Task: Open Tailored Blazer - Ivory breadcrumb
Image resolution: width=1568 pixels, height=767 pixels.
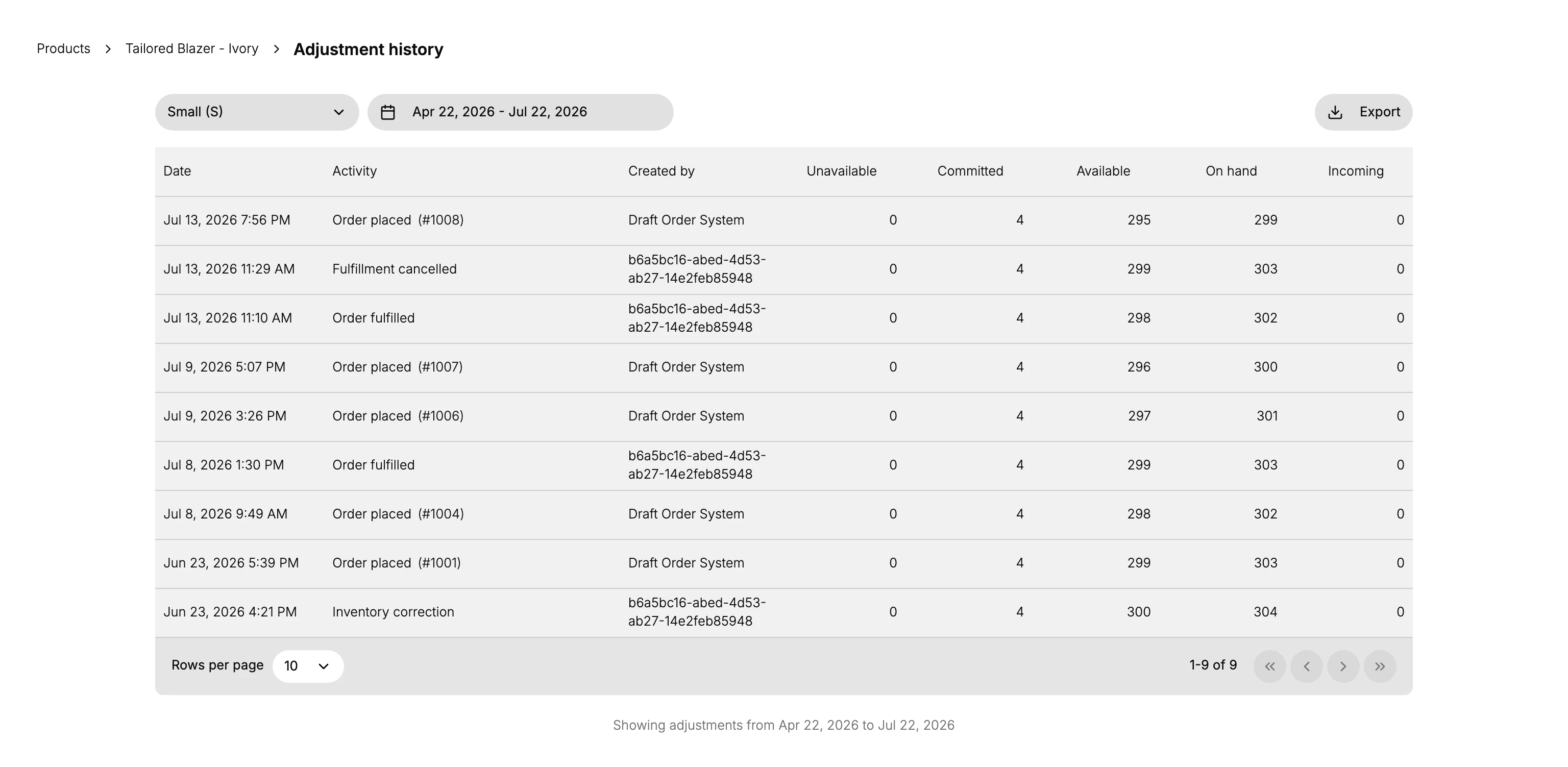Action: (192, 48)
